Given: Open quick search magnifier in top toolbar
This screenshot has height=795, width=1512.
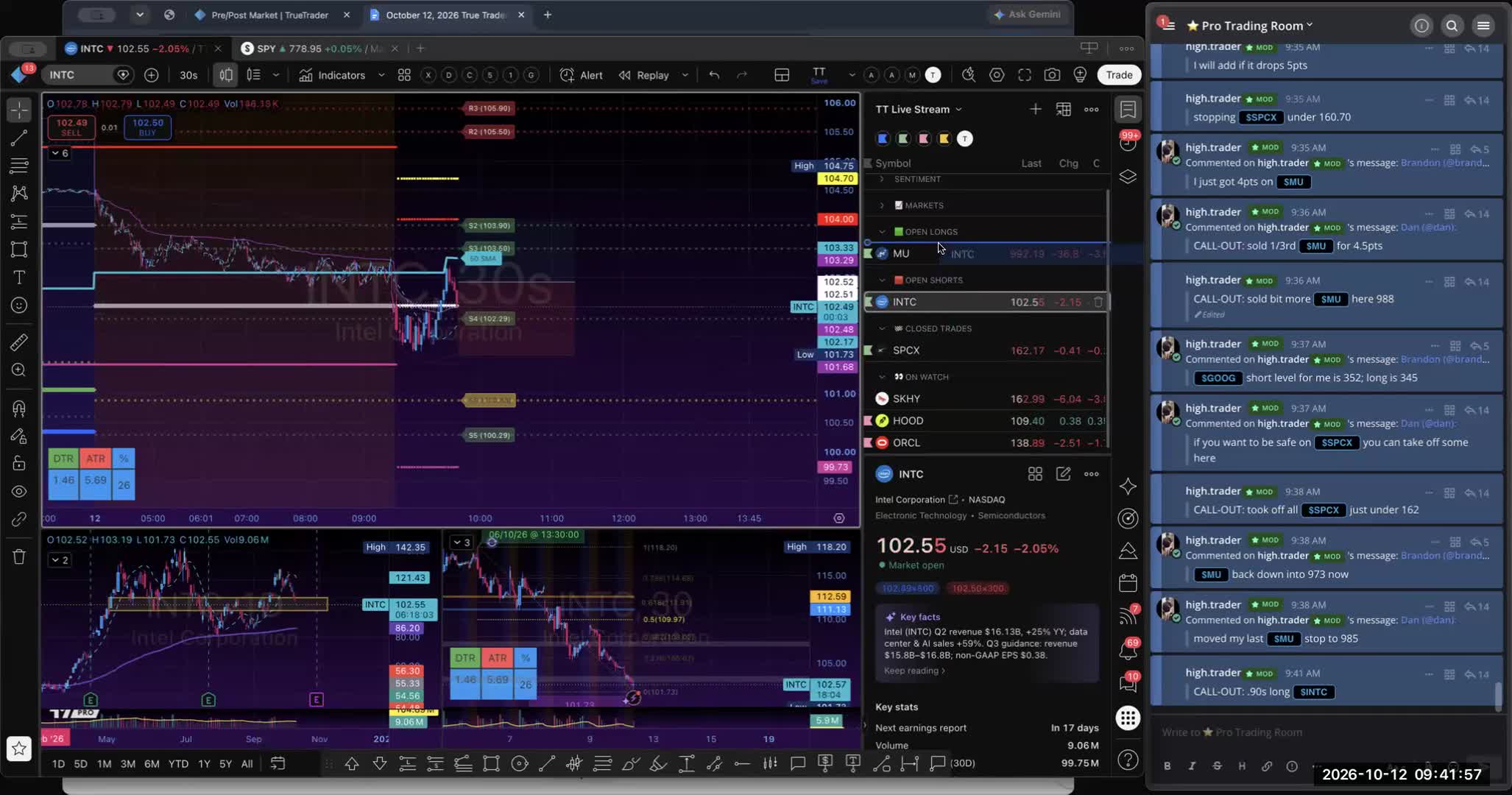Looking at the screenshot, I should (x=969, y=75).
